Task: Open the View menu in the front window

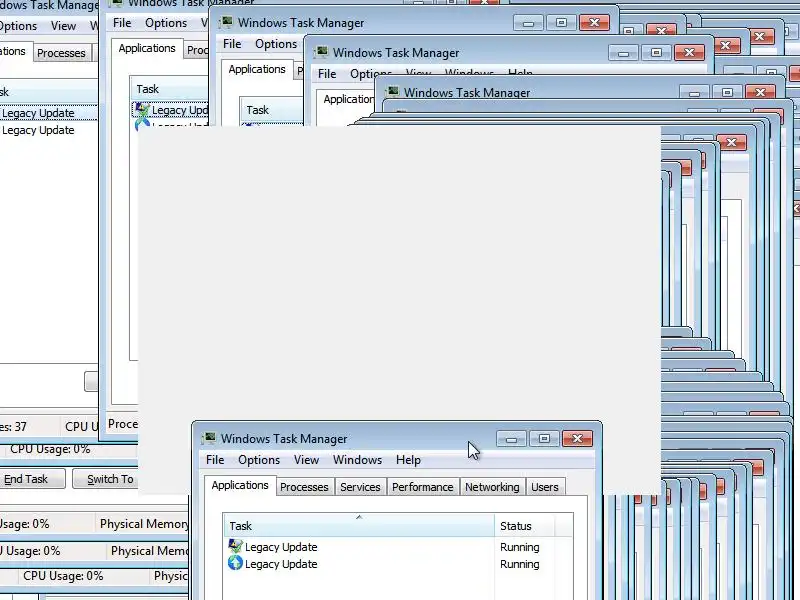Action: [x=306, y=460]
